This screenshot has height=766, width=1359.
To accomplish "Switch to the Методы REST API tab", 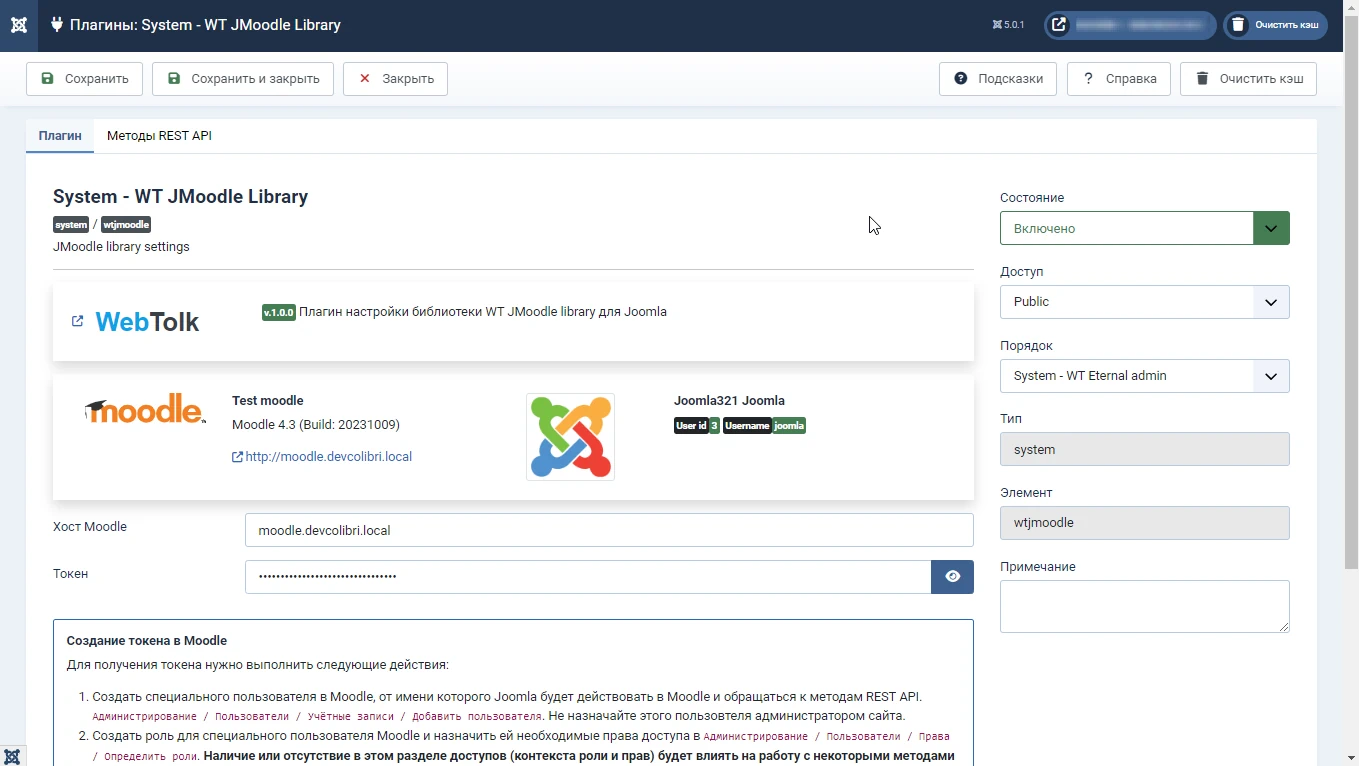I will pyautogui.click(x=159, y=135).
